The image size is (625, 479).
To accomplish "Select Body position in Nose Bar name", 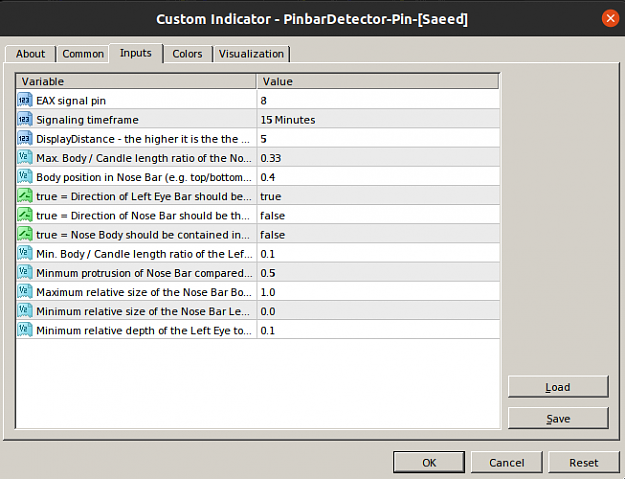I will (144, 177).
